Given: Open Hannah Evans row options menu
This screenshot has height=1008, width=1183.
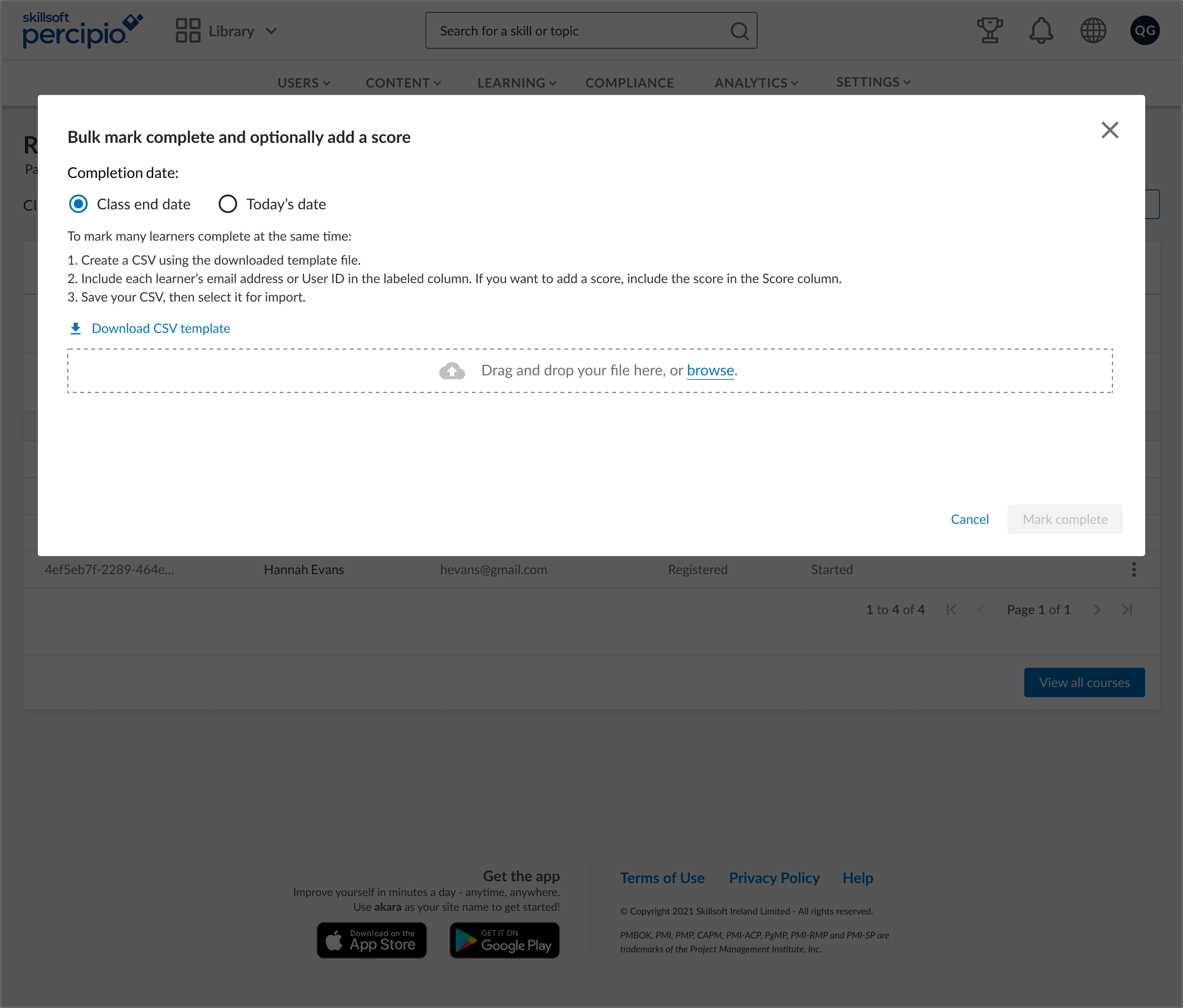Looking at the screenshot, I should [x=1133, y=570].
